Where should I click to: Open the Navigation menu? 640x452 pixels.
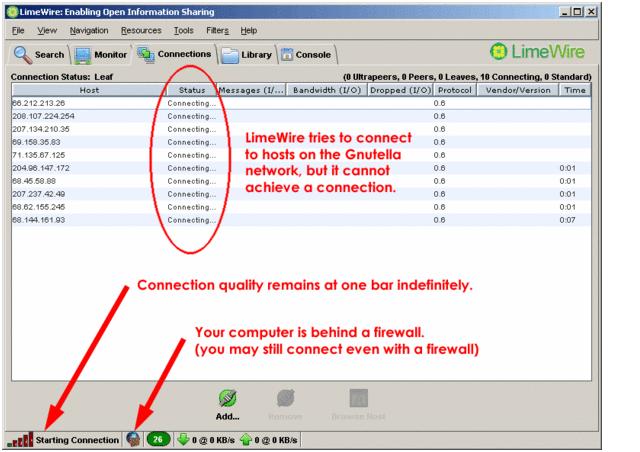point(89,31)
